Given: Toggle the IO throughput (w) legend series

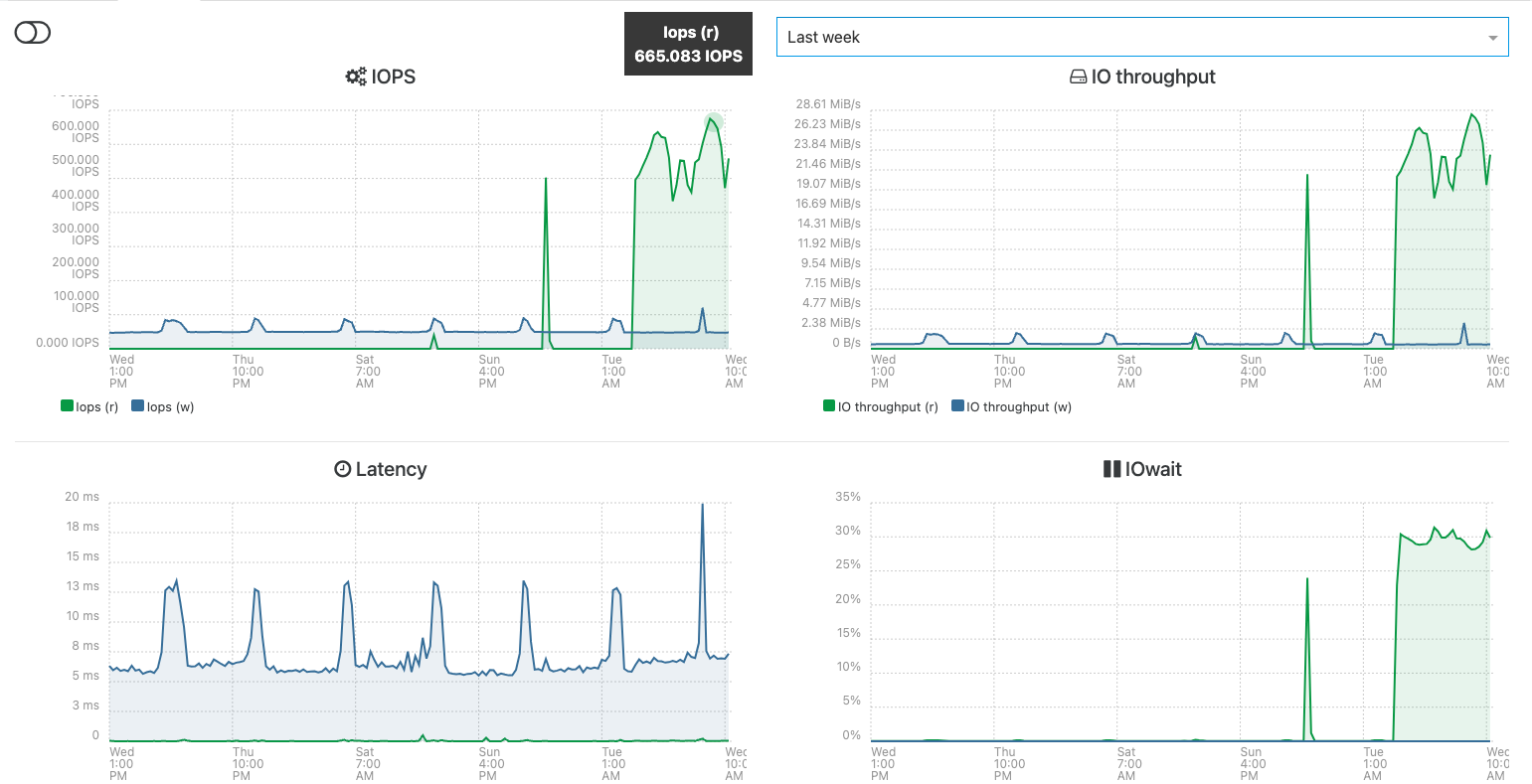Looking at the screenshot, I should coord(1012,406).
